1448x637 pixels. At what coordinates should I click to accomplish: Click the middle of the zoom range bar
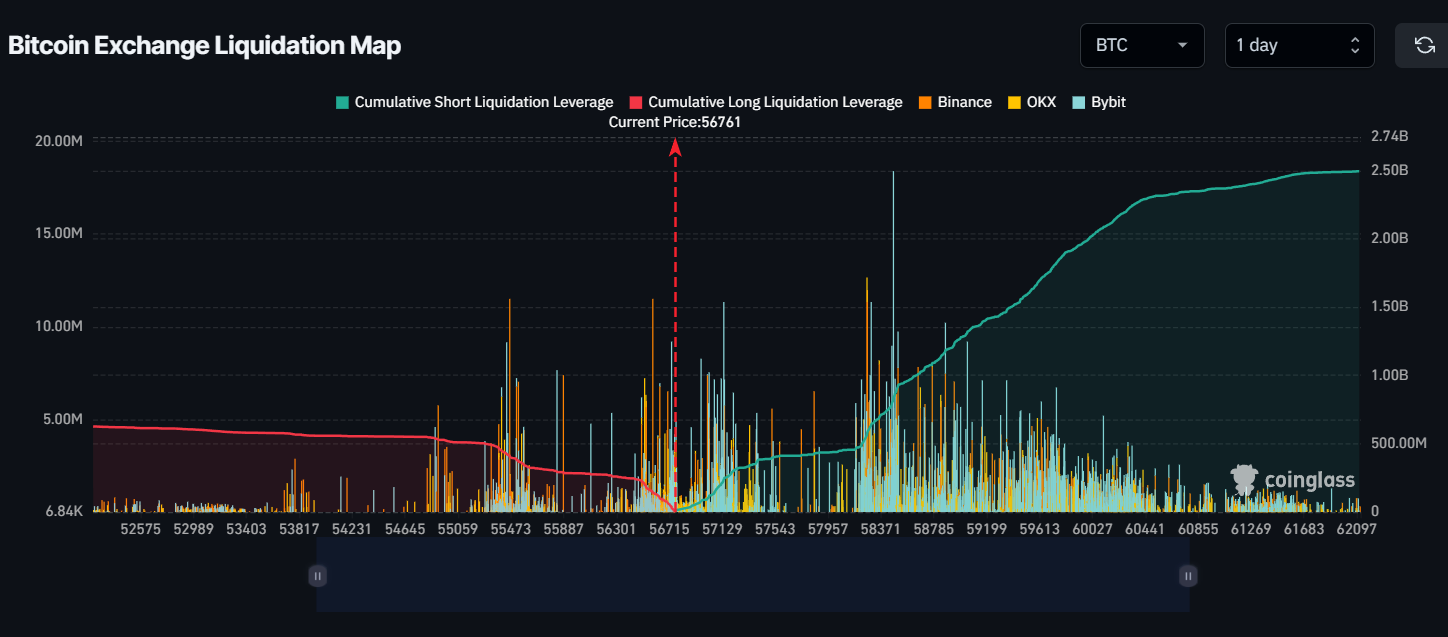752,575
